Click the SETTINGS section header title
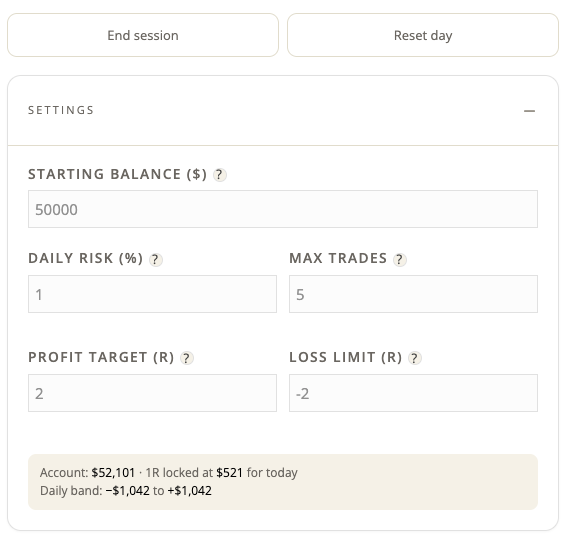 pyautogui.click(x=61, y=110)
